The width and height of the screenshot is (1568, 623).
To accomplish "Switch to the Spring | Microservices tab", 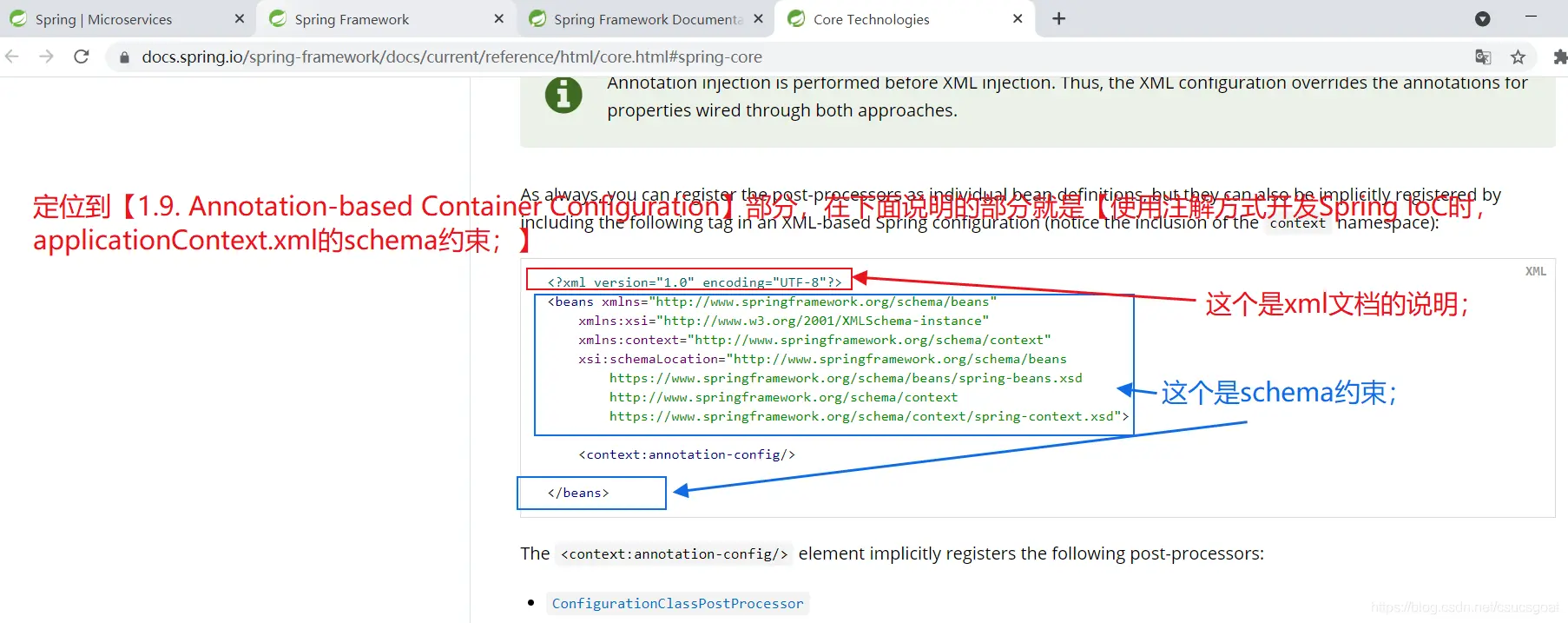I will point(128,19).
